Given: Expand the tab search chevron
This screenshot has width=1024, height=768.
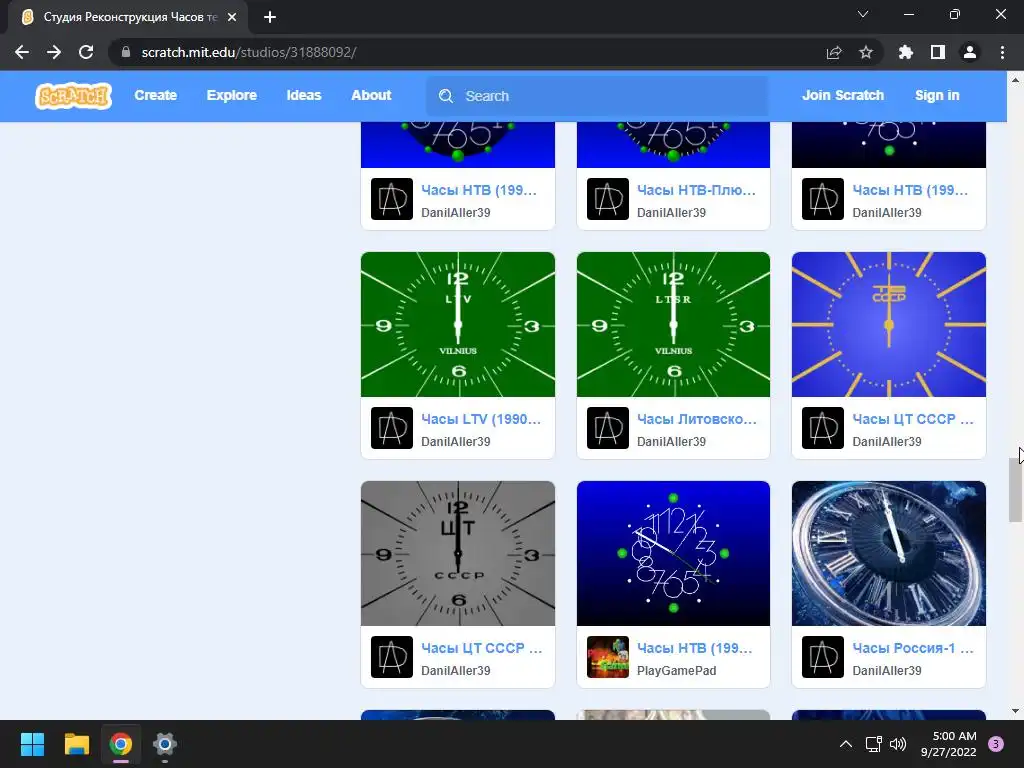Looking at the screenshot, I should coord(863,14).
